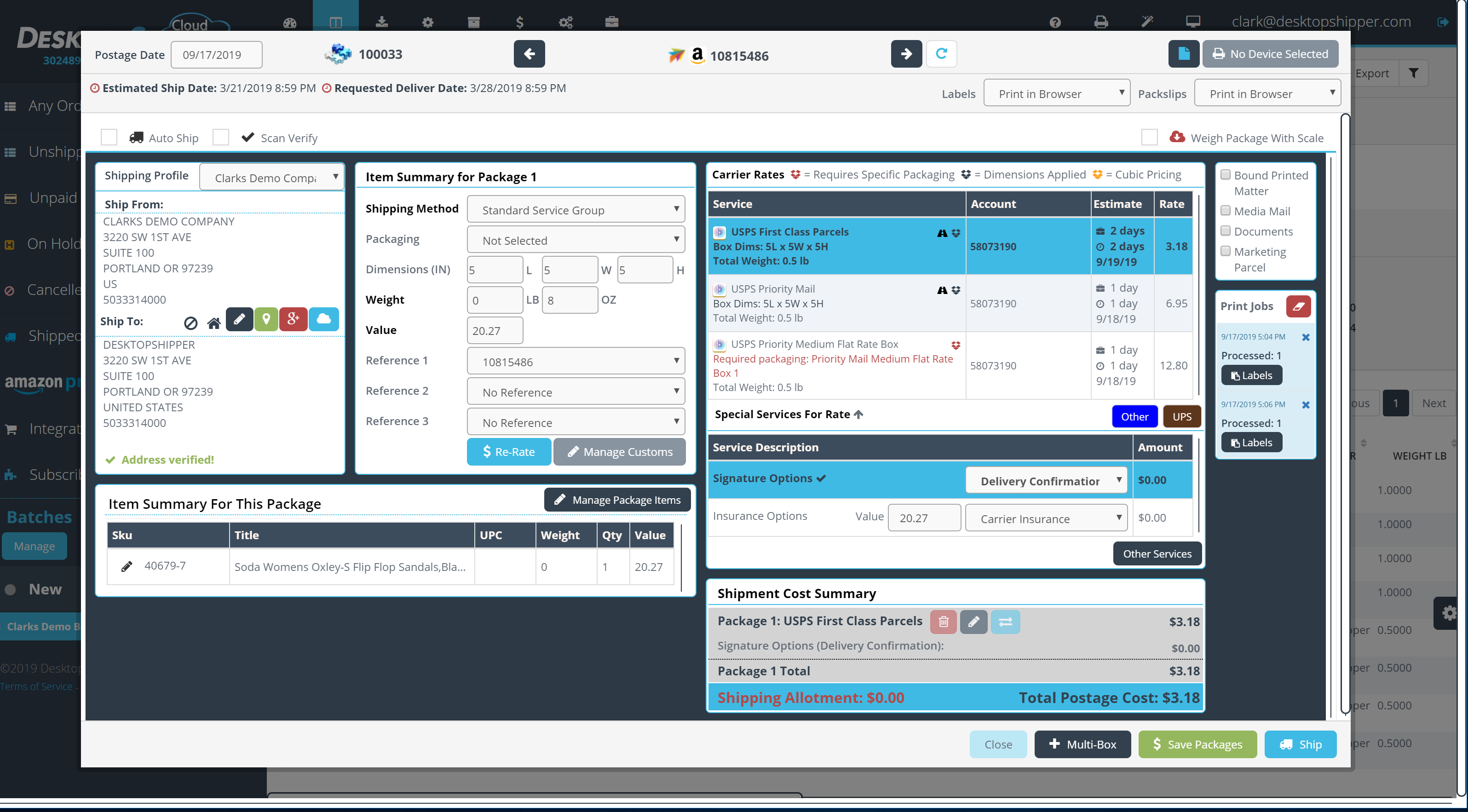This screenshot has height=812, width=1468.
Task: Check the Media Mail option
Action: pos(1226,210)
